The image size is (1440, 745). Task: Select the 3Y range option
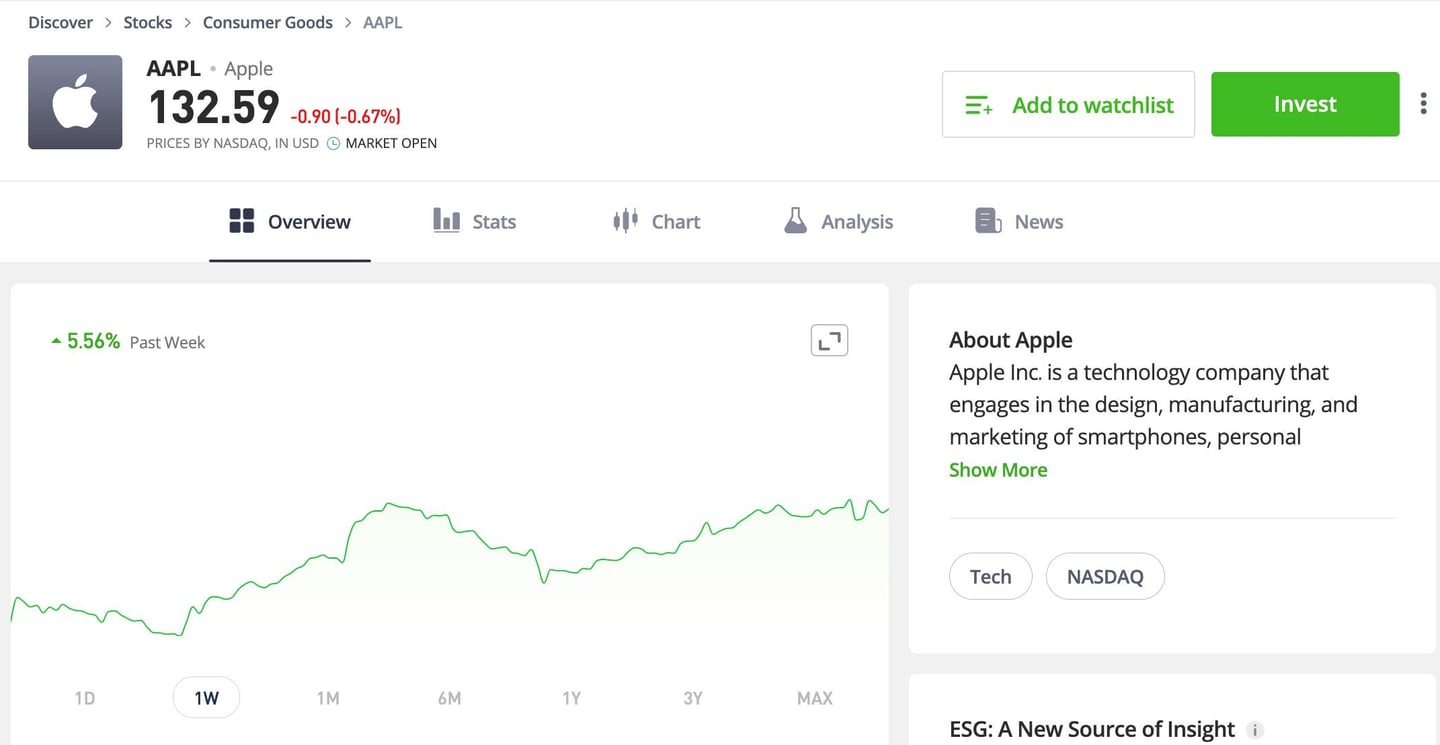(x=693, y=697)
